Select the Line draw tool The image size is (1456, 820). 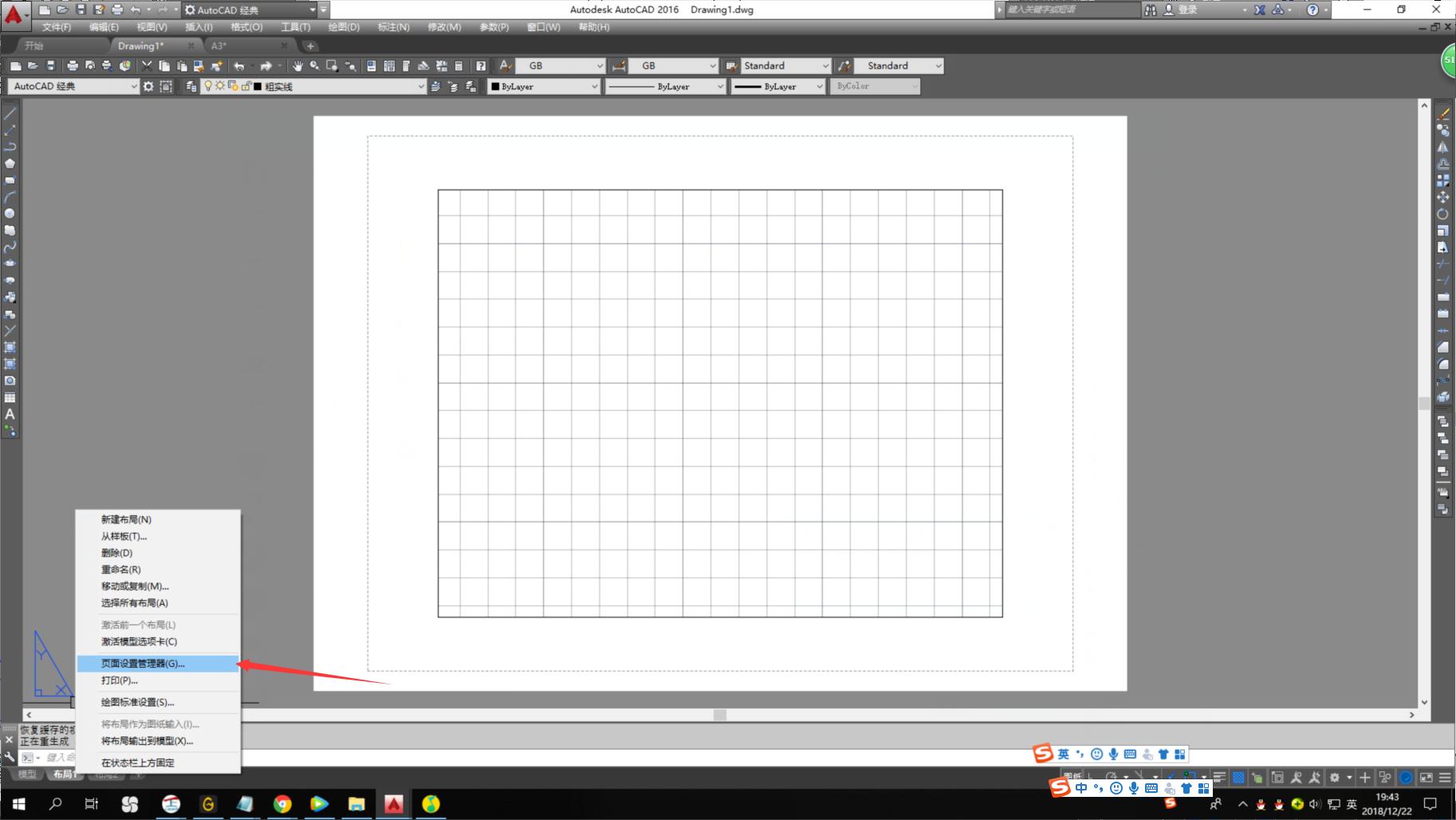point(10,113)
